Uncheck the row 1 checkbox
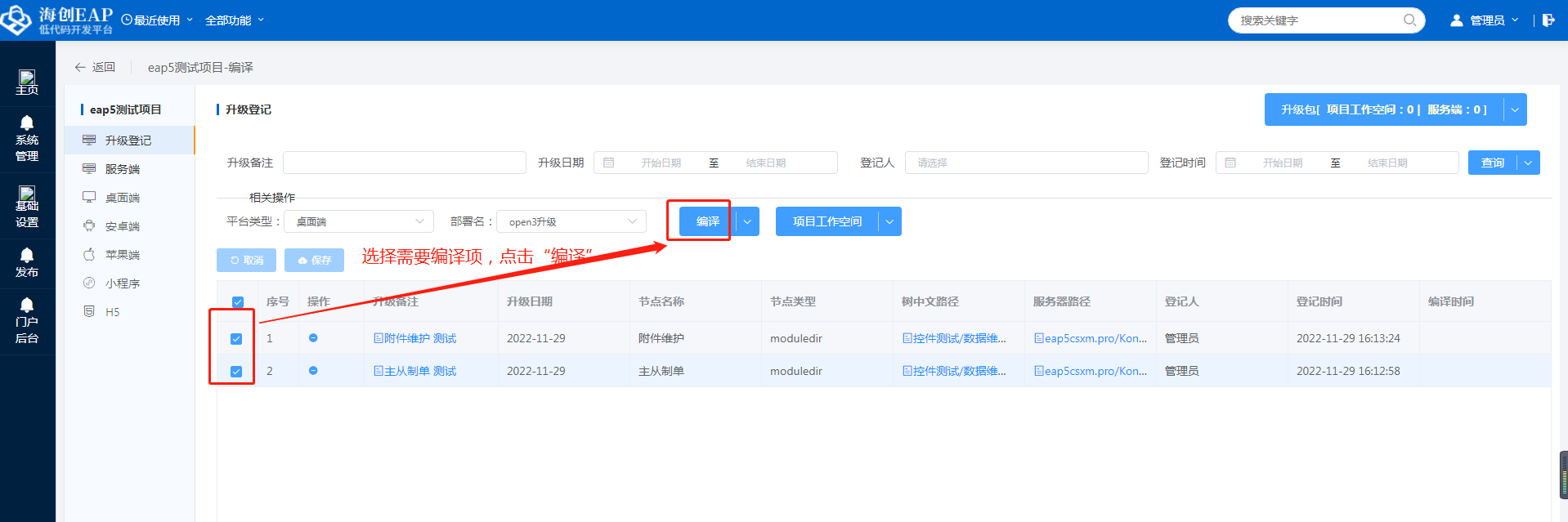 (x=236, y=339)
